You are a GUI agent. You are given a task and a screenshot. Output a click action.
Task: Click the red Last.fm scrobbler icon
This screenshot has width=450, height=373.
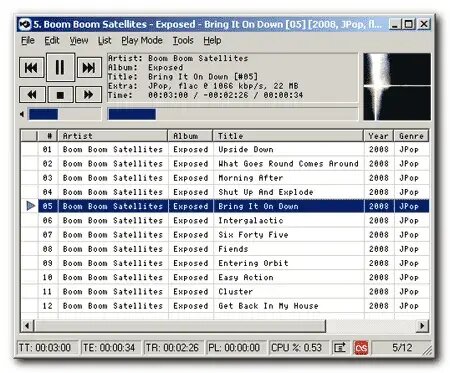click(x=361, y=348)
